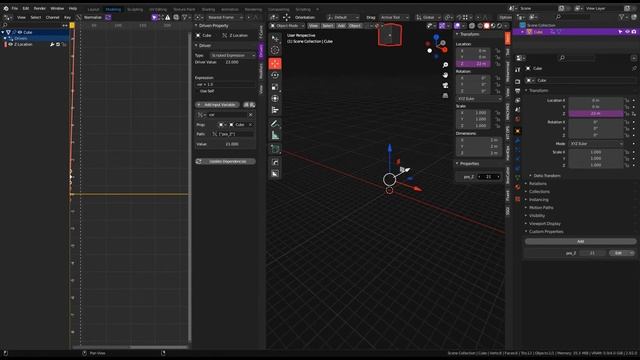Open the Channel menu in graph editor

pos(52,18)
